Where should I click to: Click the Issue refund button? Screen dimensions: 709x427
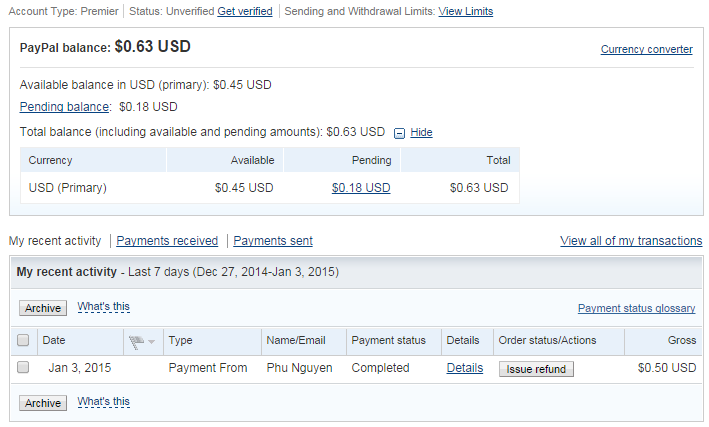coord(536,369)
